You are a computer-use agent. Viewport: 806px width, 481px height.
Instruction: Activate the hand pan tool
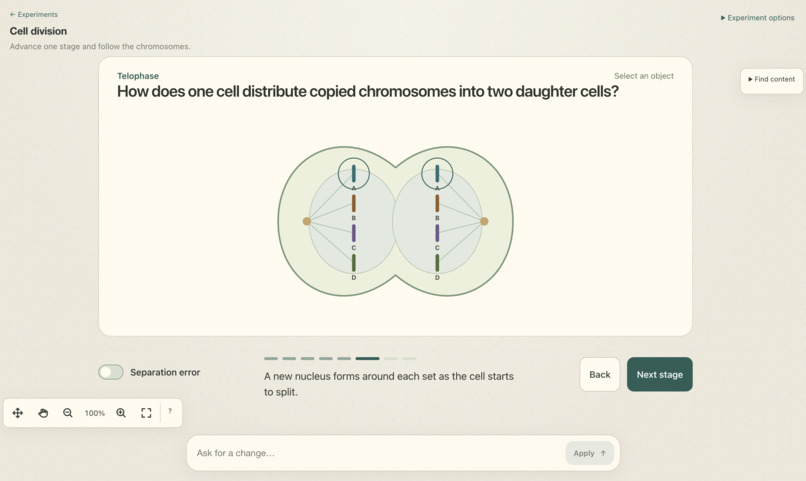43,413
